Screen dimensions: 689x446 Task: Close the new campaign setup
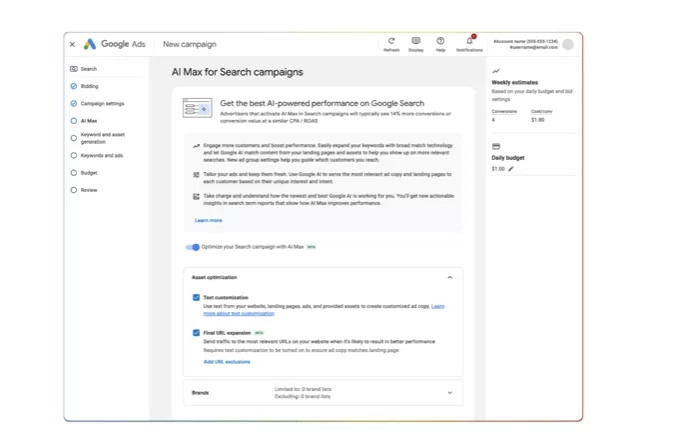coord(73,44)
